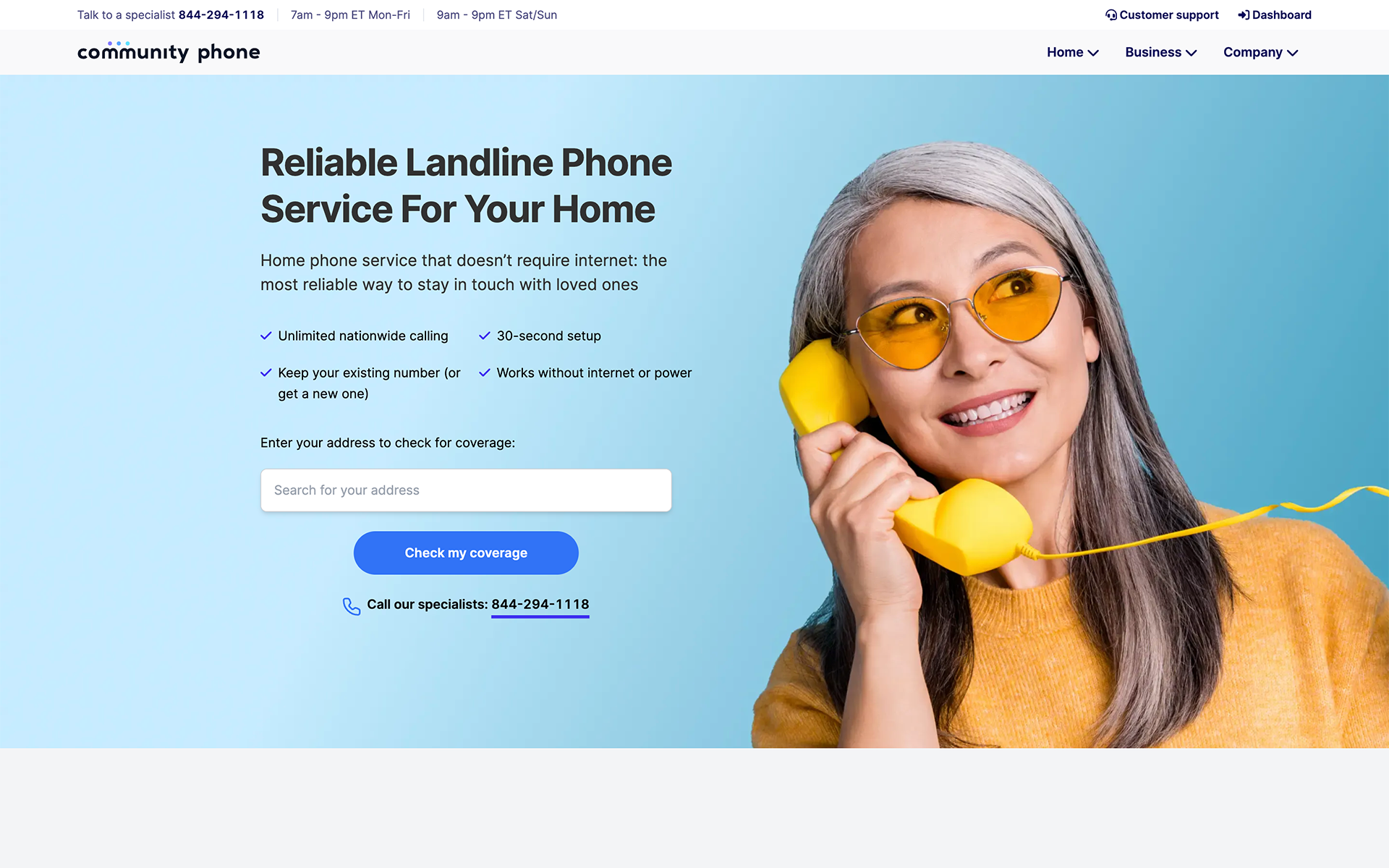Click the checkmark beside Keep your existing number
This screenshot has width=1389, height=868.
(266, 373)
